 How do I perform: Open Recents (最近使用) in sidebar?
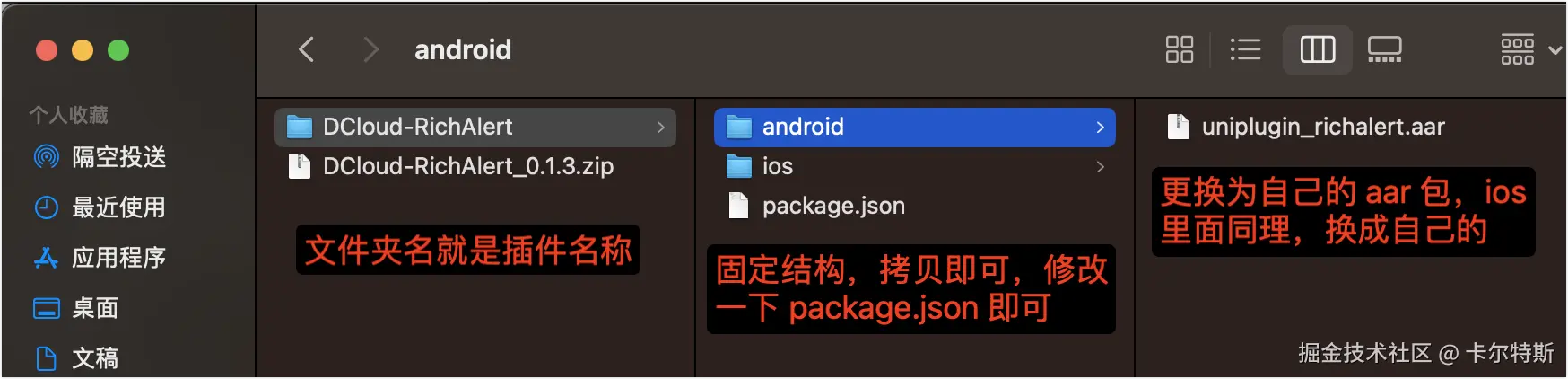tap(100, 207)
